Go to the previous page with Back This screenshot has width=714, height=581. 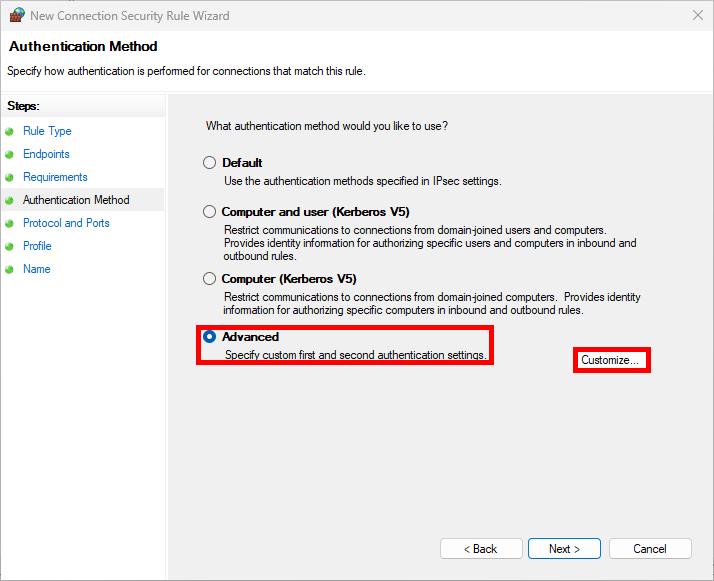(481, 549)
